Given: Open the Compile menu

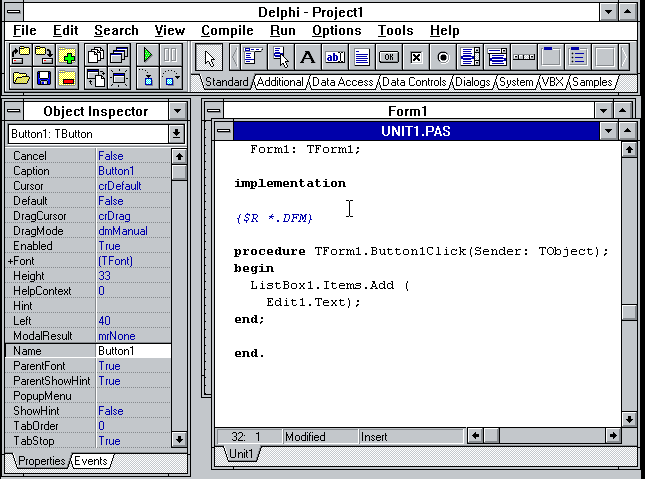Looking at the screenshot, I should [227, 31].
